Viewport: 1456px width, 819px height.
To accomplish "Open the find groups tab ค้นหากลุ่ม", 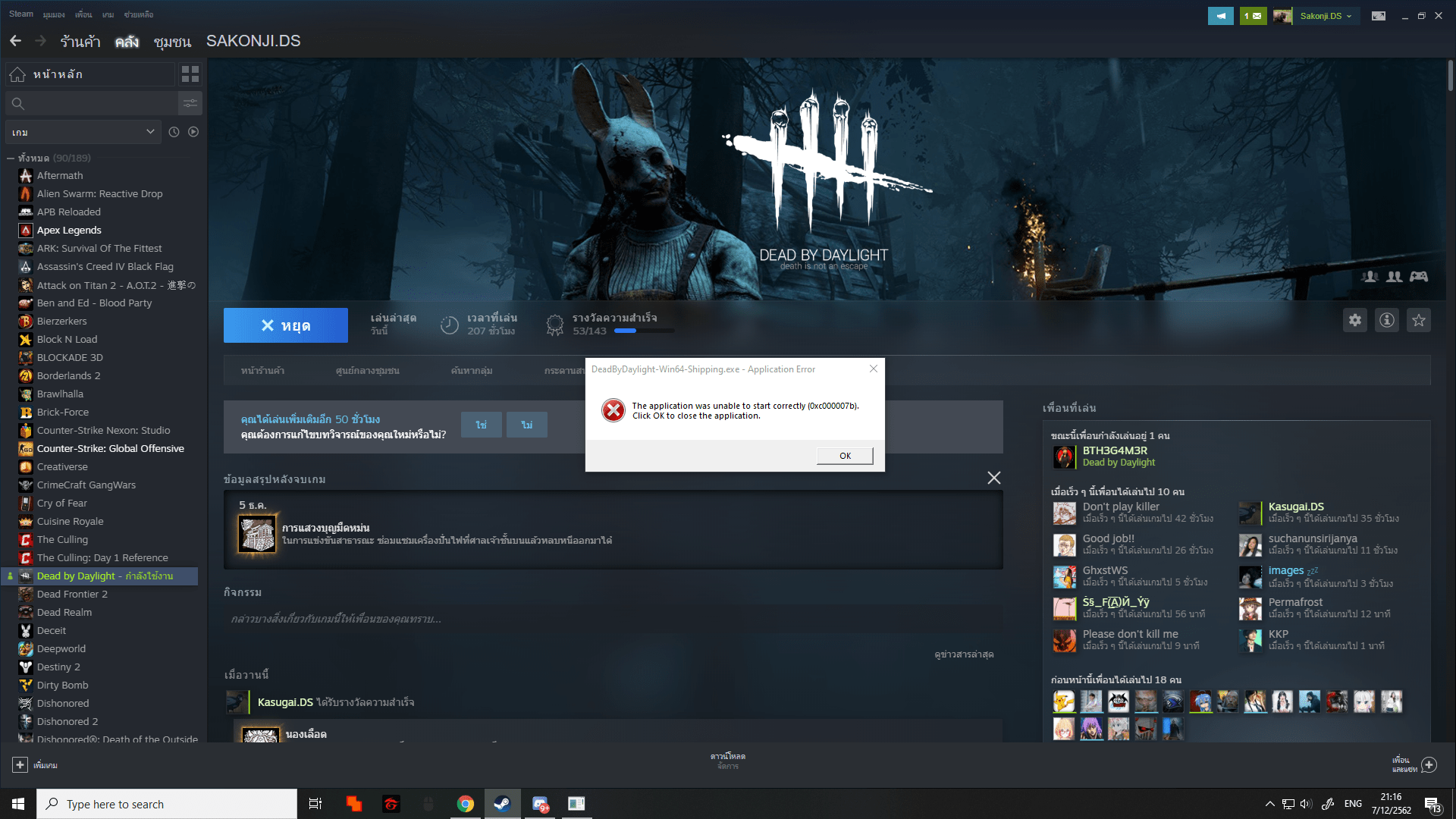I will click(472, 371).
